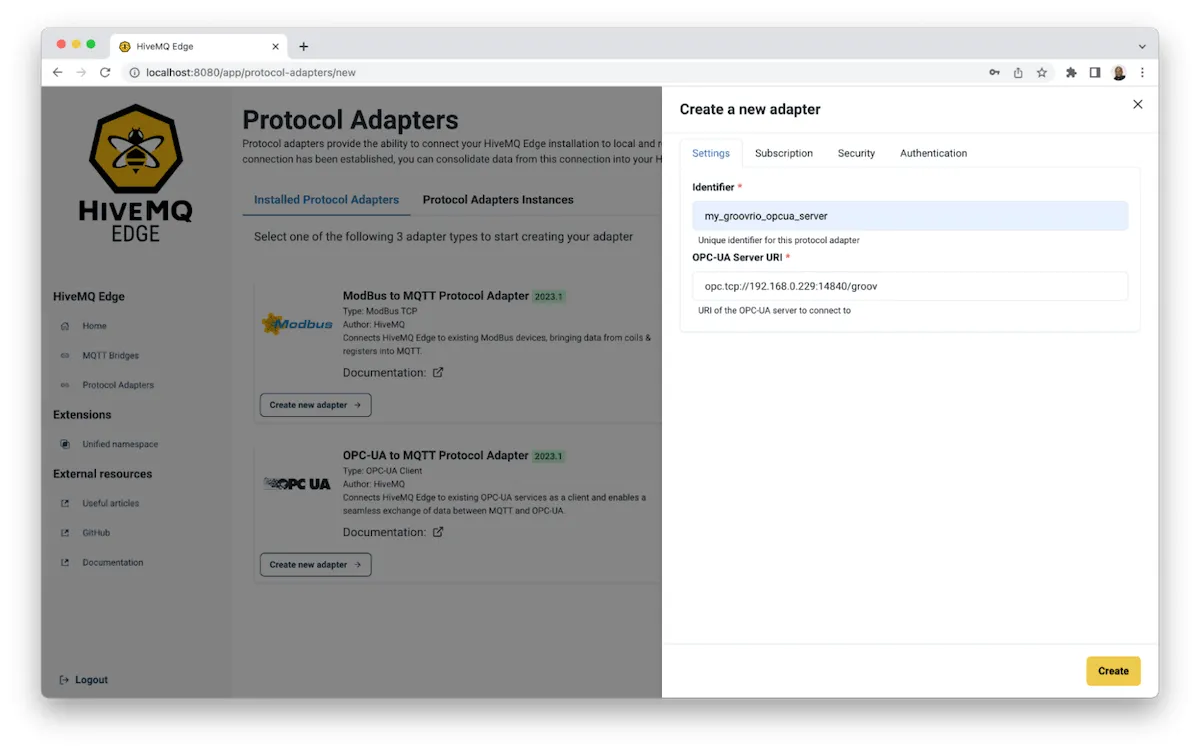Click the browser address bar URL
The width and height of the screenshot is (1200, 753).
point(251,73)
